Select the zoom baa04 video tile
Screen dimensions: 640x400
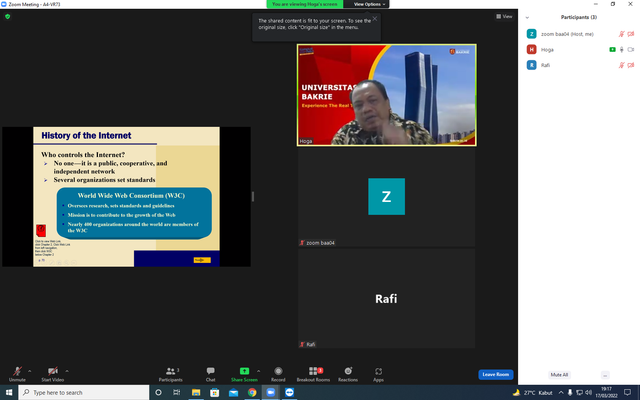tap(387, 197)
